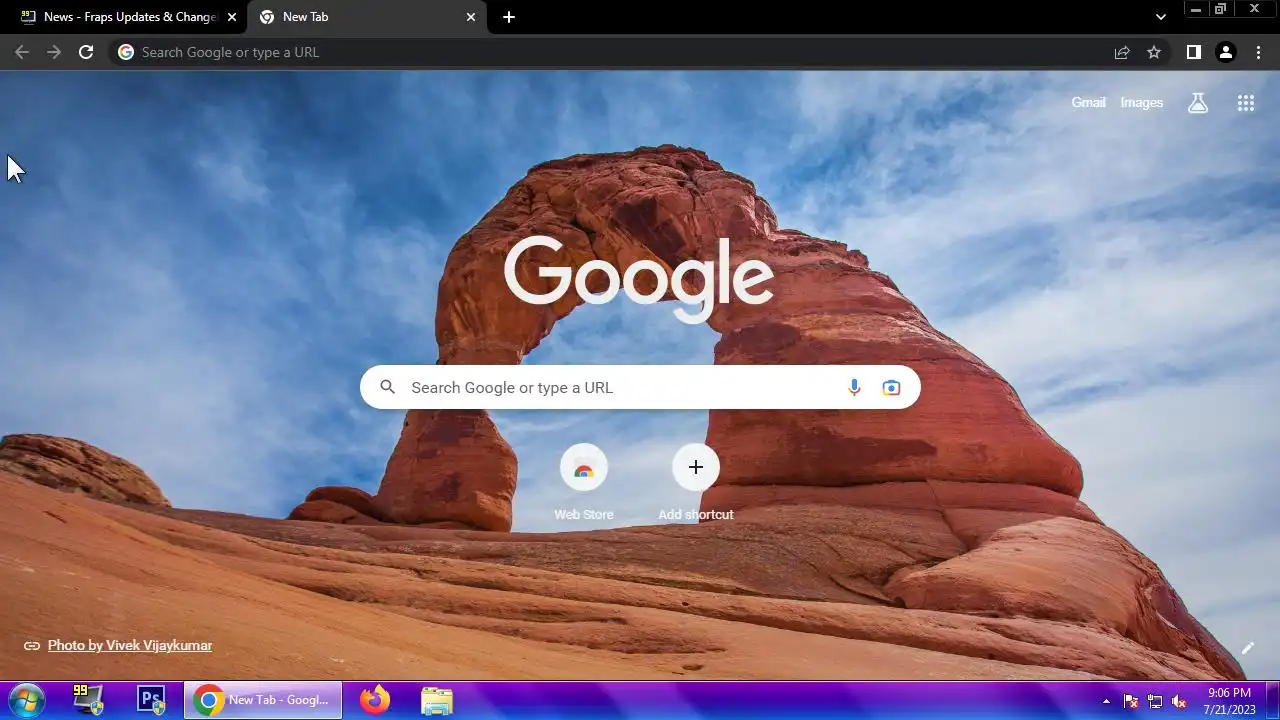The width and height of the screenshot is (1280, 720).
Task: Open the Search Labs flask icon
Action: pyautogui.click(x=1198, y=103)
